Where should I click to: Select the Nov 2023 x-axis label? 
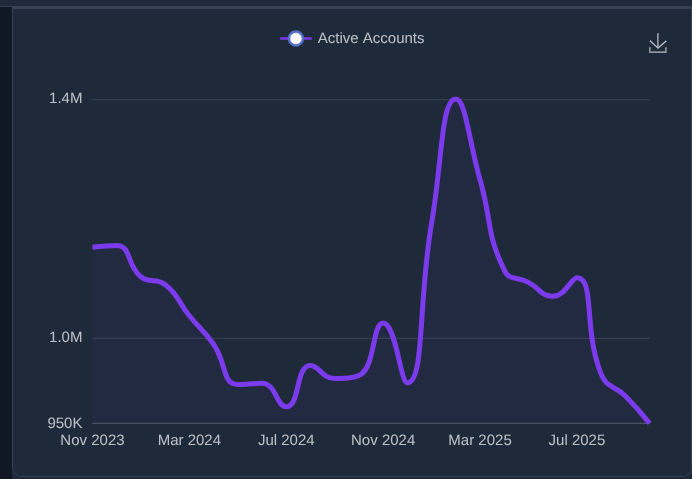click(93, 440)
